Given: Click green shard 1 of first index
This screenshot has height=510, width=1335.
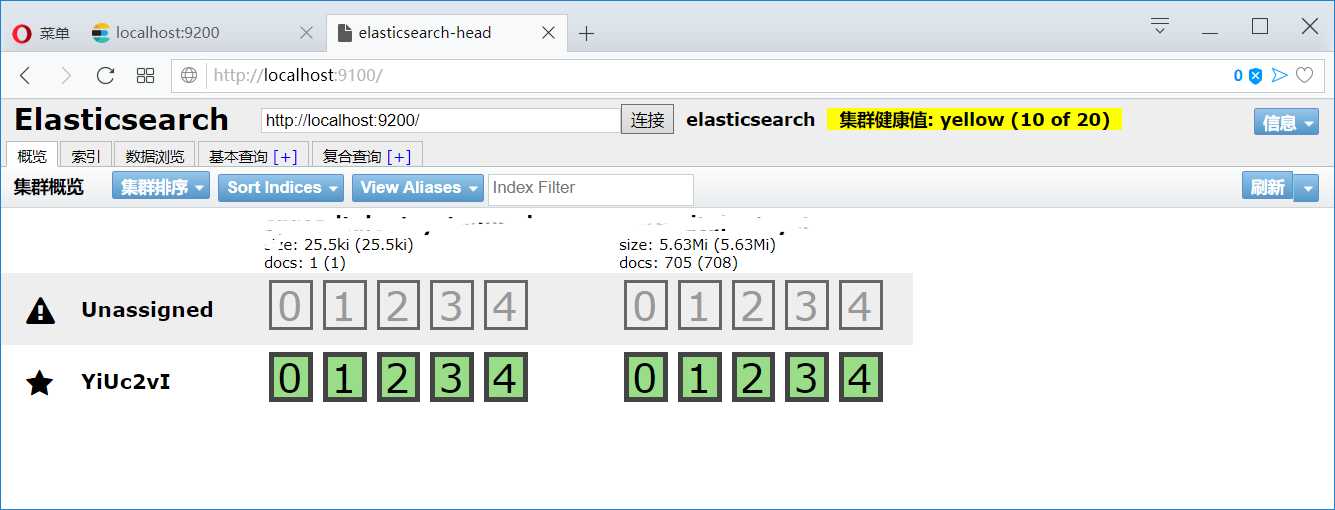Looking at the screenshot, I should [344, 378].
